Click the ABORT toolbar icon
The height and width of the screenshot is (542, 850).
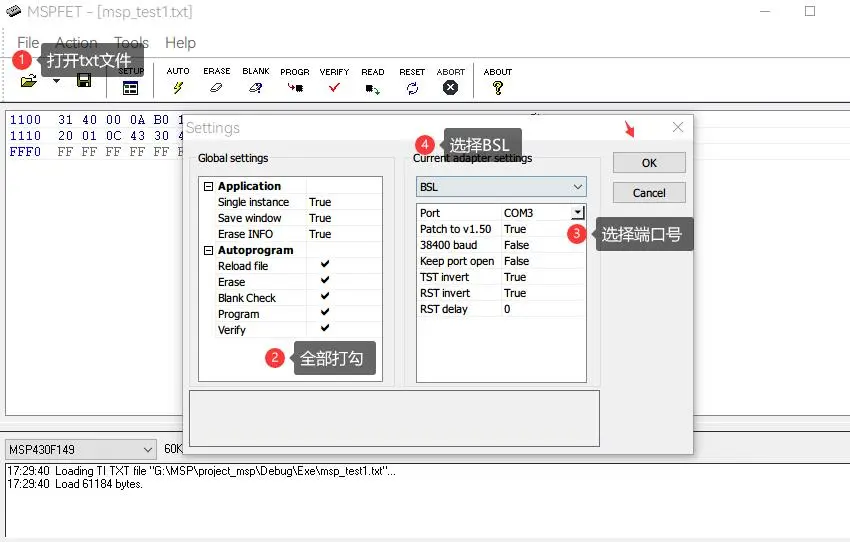[450, 87]
